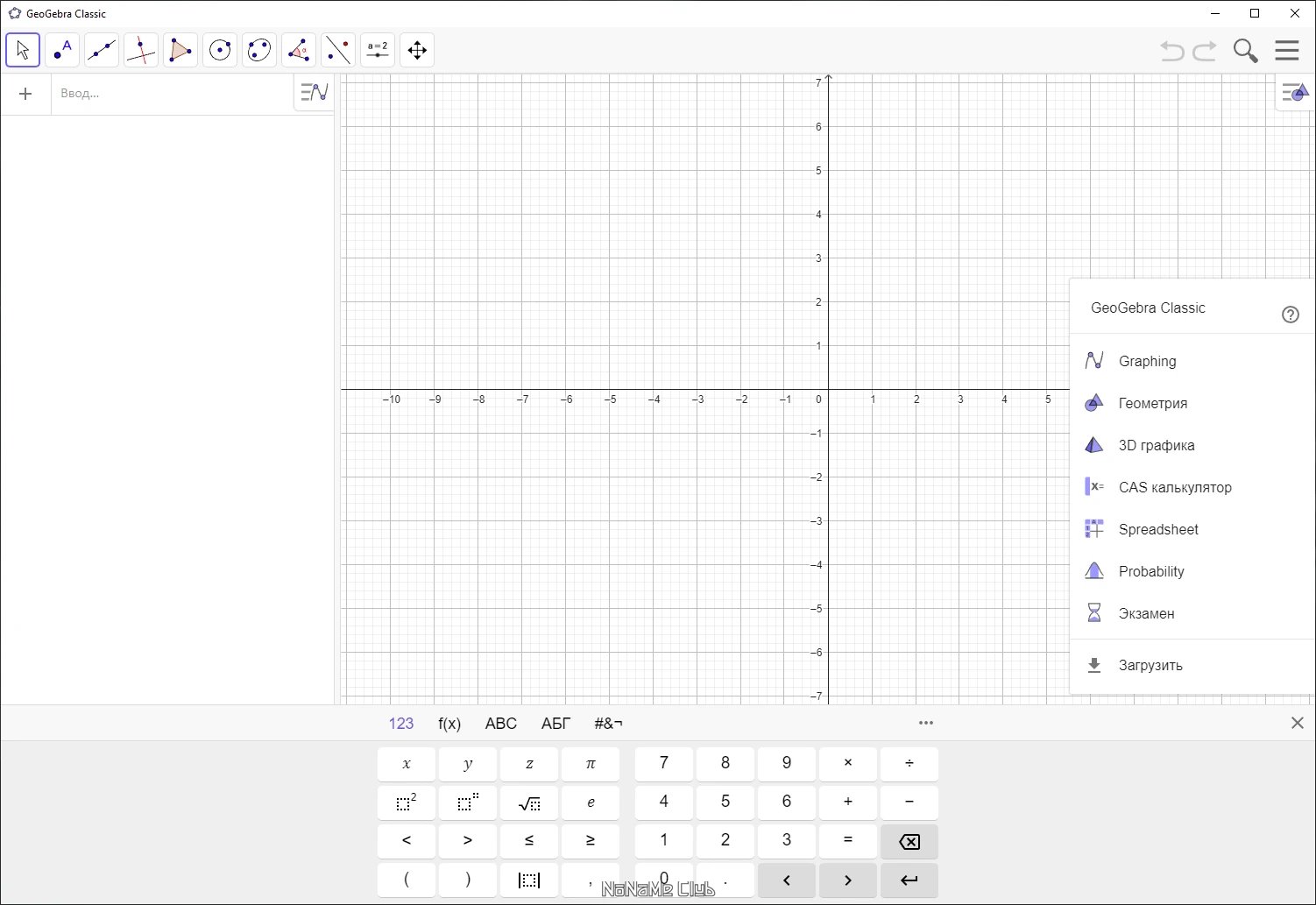
Task: Start Экзамен mode
Action: [1192, 613]
